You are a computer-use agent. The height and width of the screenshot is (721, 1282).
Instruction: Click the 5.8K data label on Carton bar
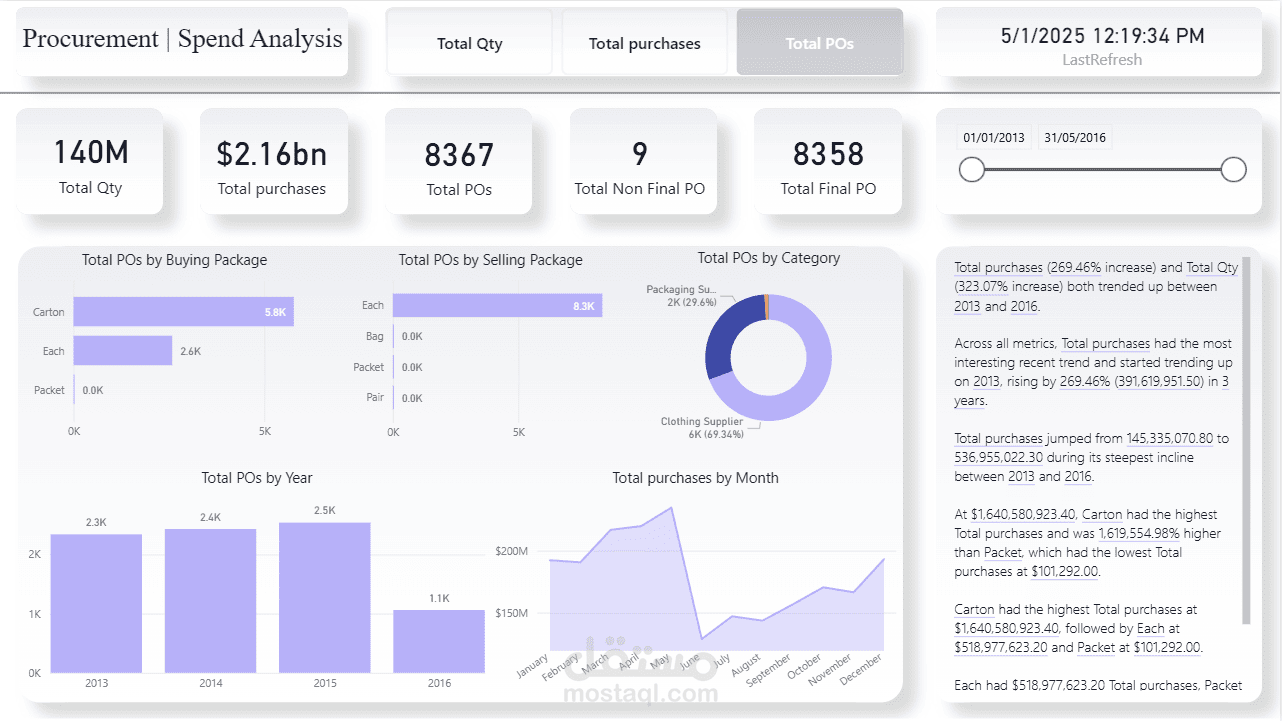[x=275, y=312]
